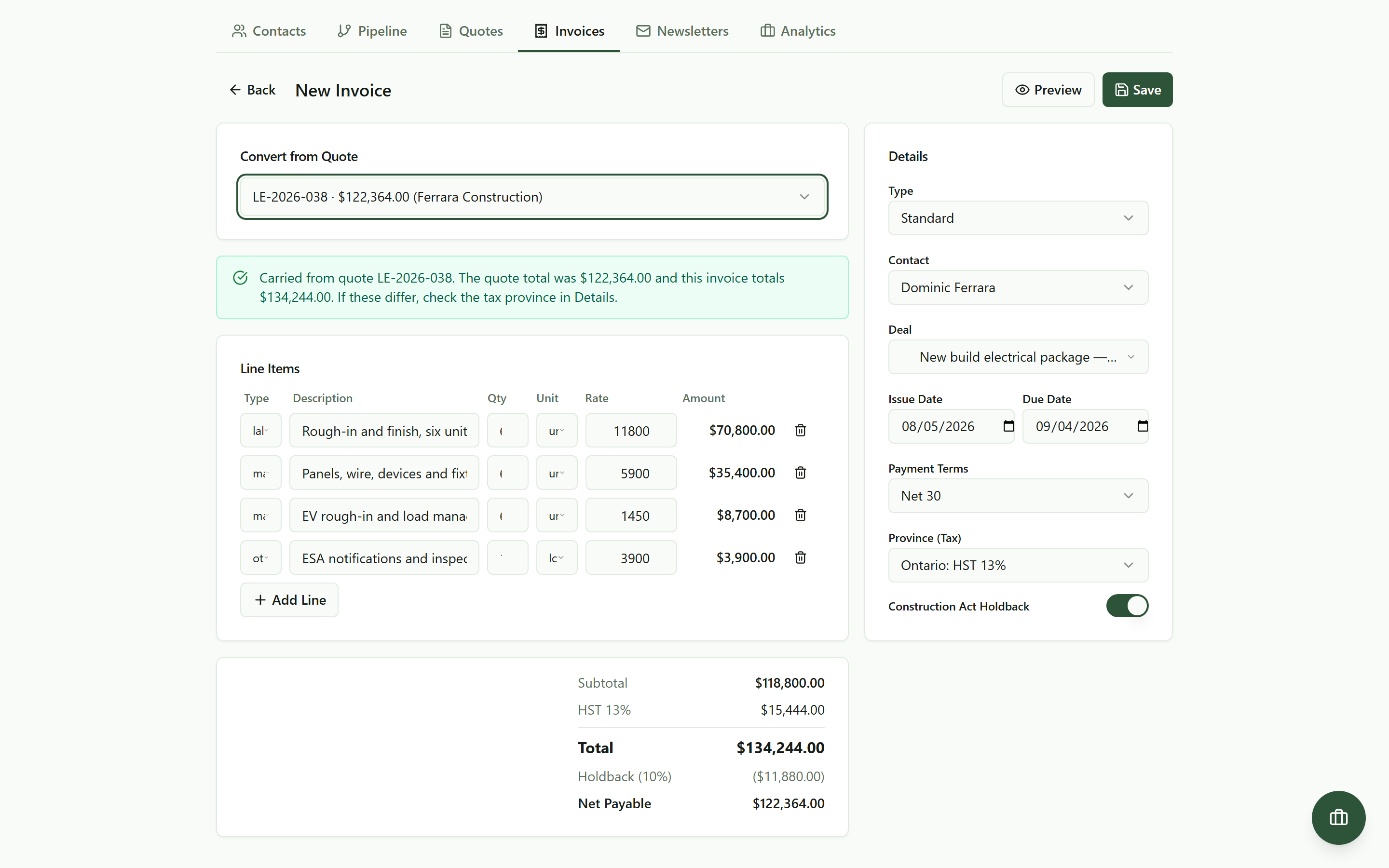Image resolution: width=1389 pixels, height=868 pixels.
Task: Open the Contact dropdown showing Dominic Ferrara
Action: tap(1018, 287)
